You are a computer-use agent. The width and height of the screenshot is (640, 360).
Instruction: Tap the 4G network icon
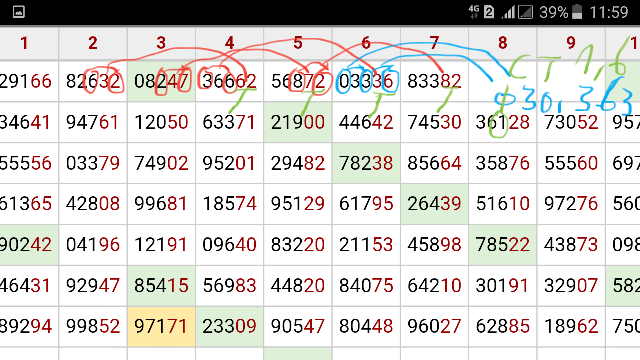click(474, 12)
